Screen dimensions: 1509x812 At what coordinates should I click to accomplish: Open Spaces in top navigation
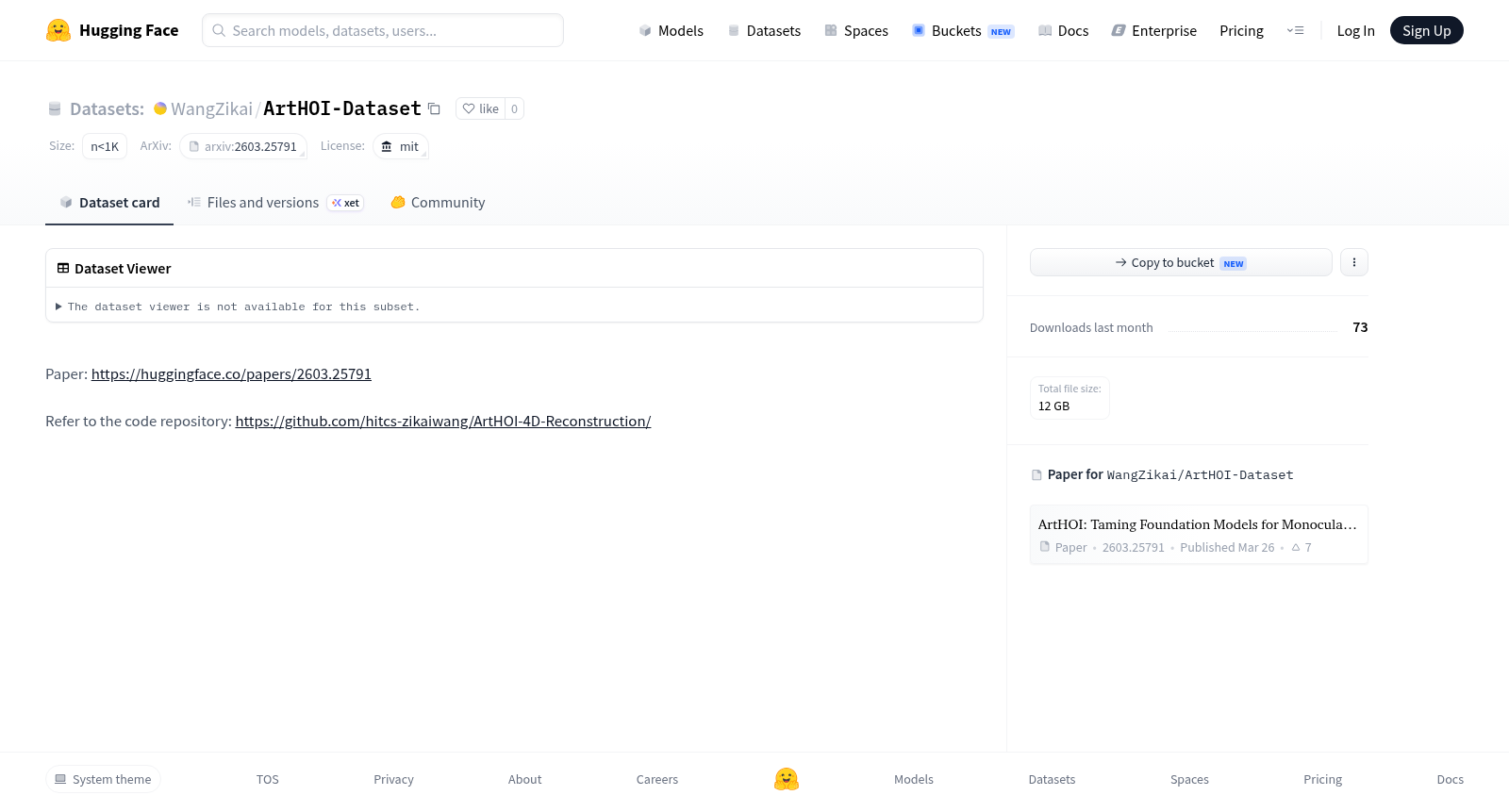click(856, 30)
